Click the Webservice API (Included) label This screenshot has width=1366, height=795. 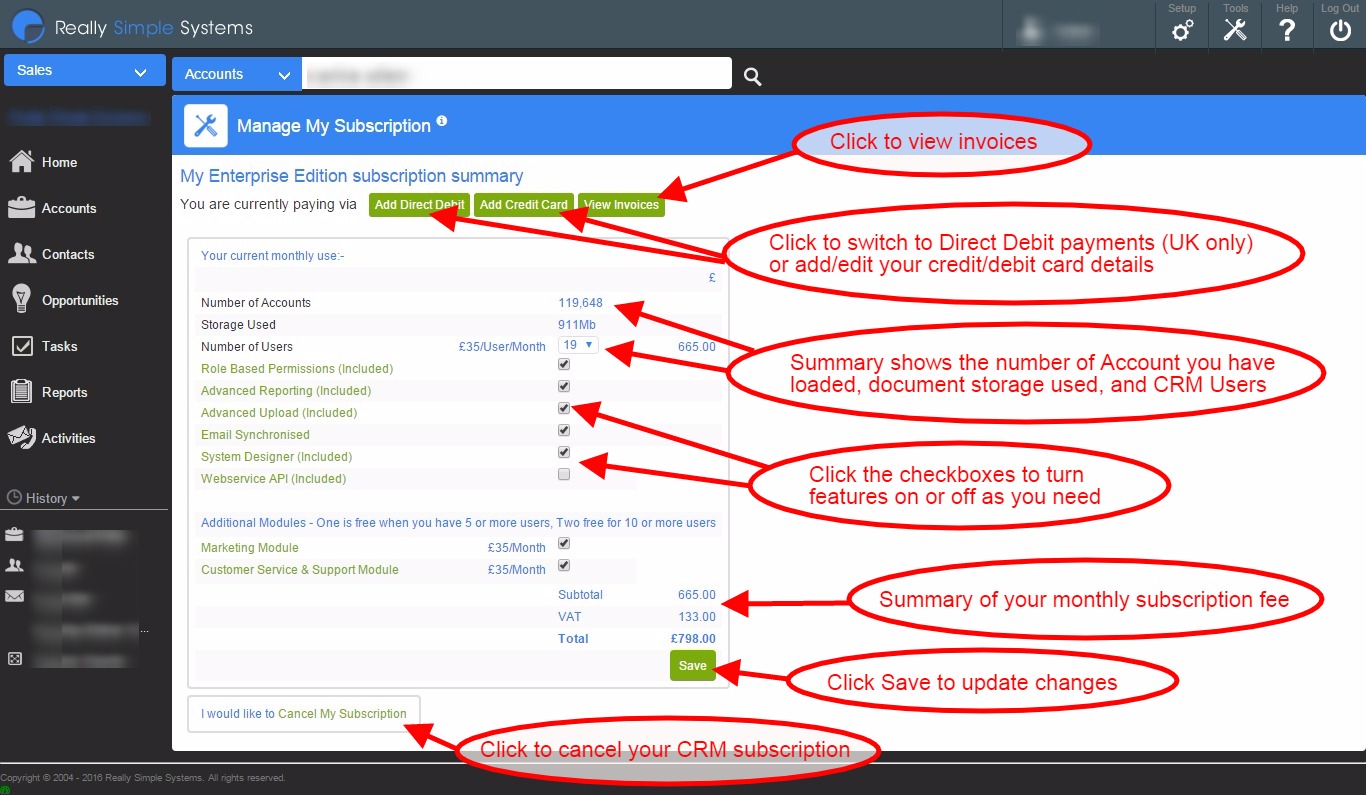pyautogui.click(x=273, y=479)
